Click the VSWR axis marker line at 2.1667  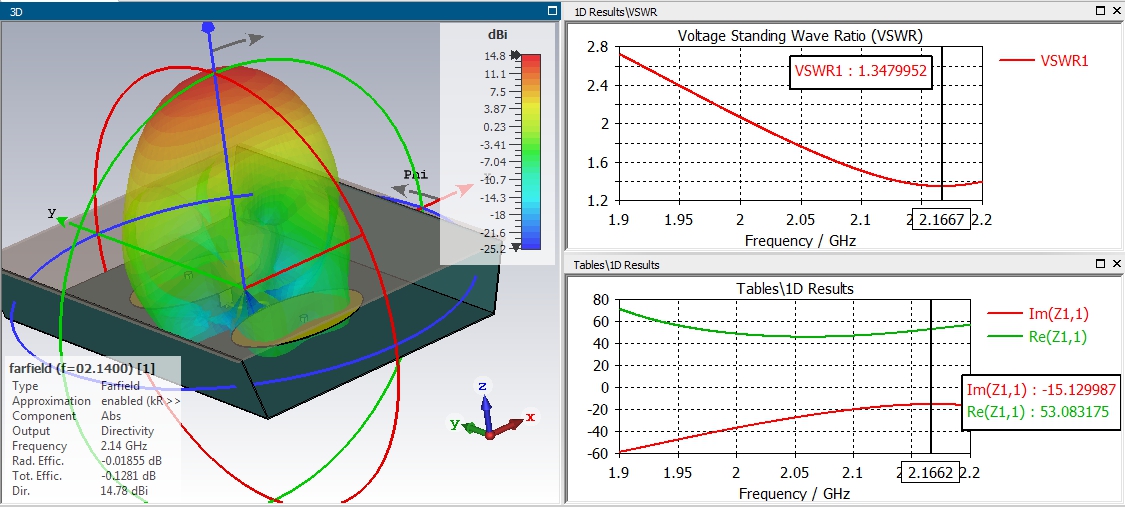[x=941, y=122]
